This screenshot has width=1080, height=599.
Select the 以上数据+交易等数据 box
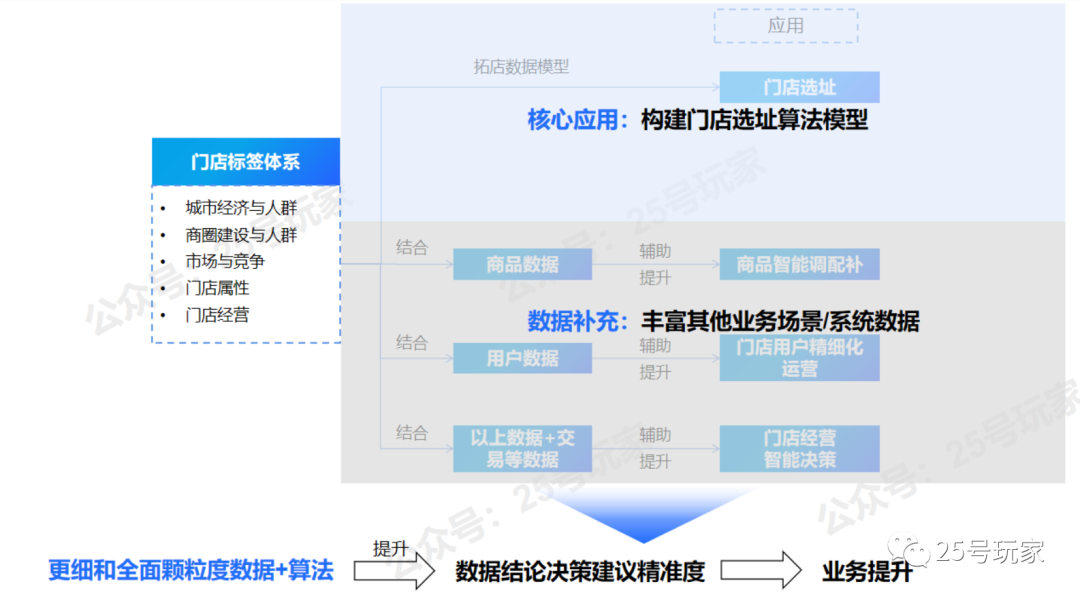522,449
